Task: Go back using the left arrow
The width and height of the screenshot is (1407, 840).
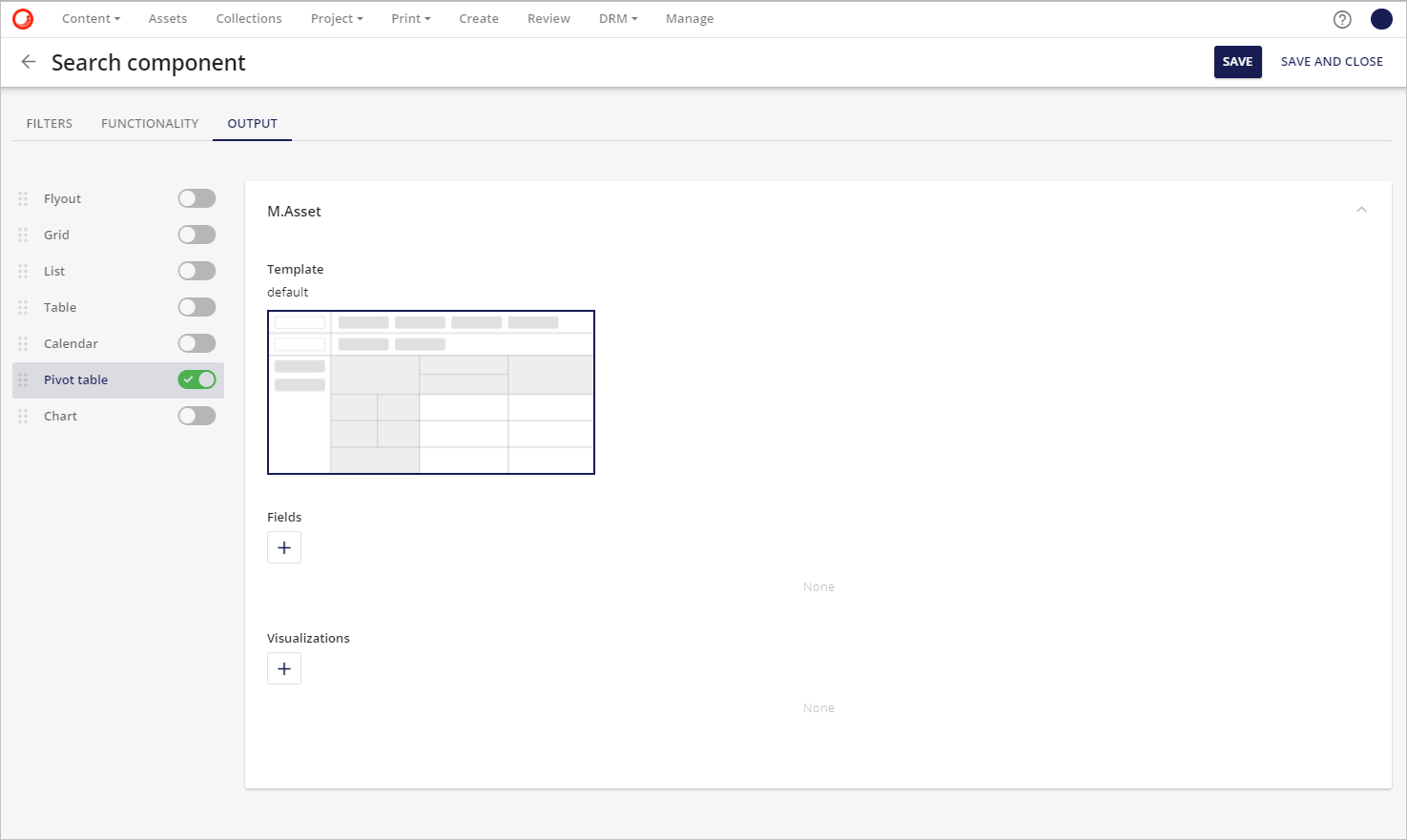Action: point(29,62)
